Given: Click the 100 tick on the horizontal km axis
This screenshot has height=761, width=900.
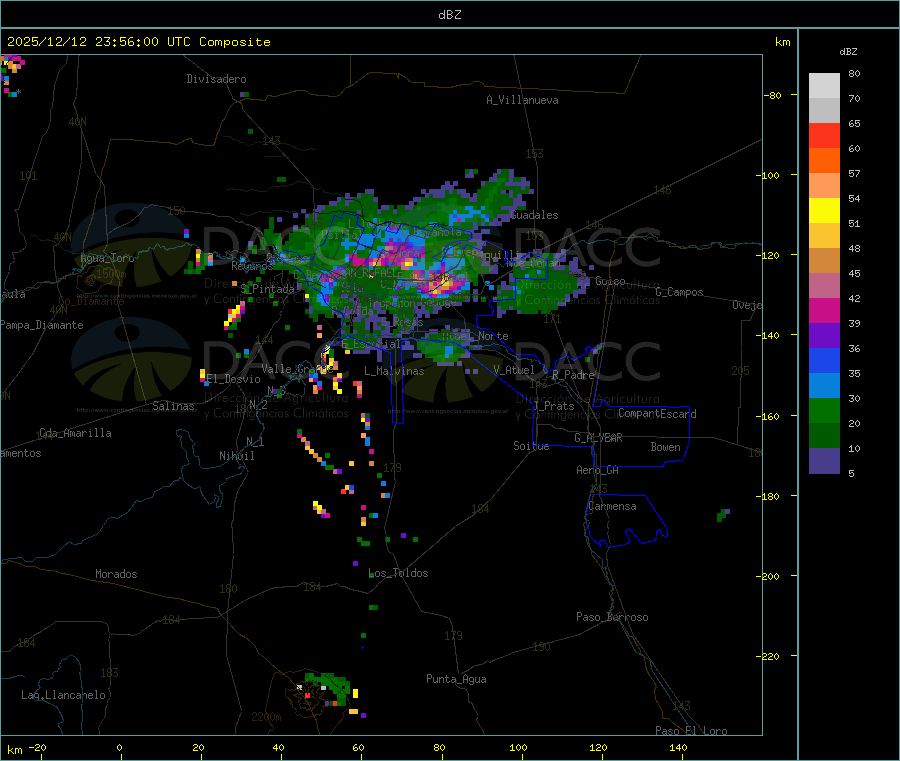Looking at the screenshot, I should point(518,748).
